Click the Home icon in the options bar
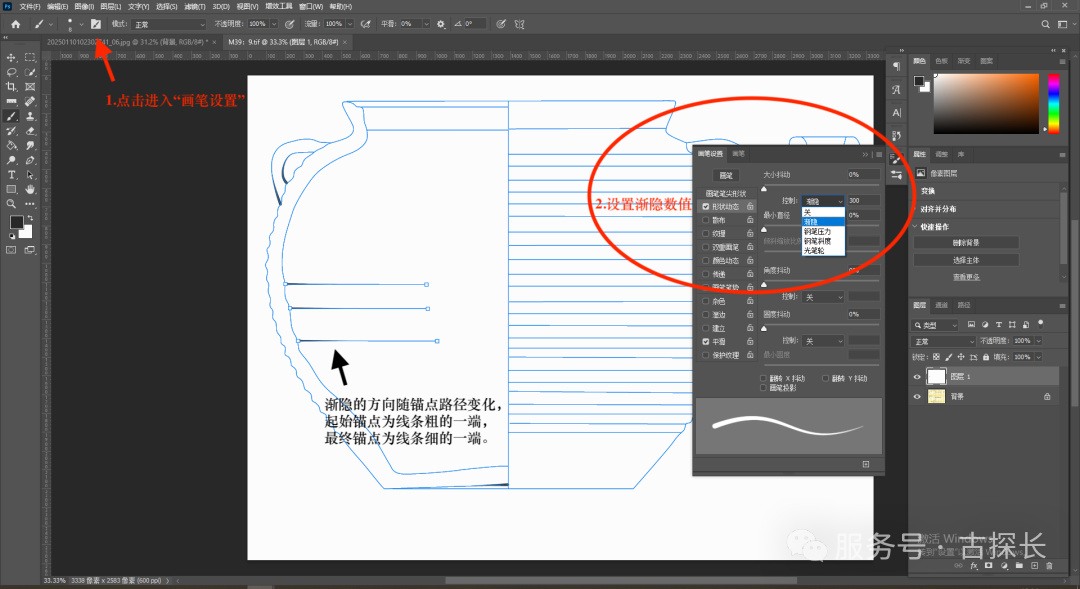This screenshot has height=589, width=1080. click(15, 24)
